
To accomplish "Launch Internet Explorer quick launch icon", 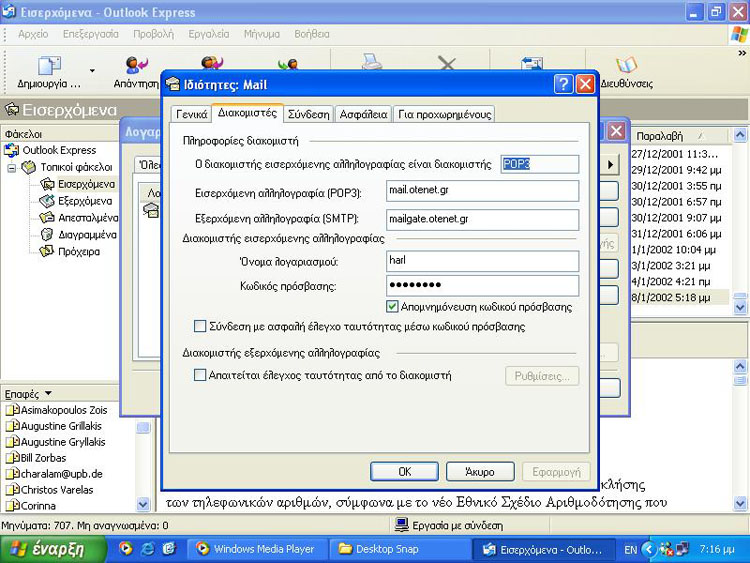I will [147, 549].
